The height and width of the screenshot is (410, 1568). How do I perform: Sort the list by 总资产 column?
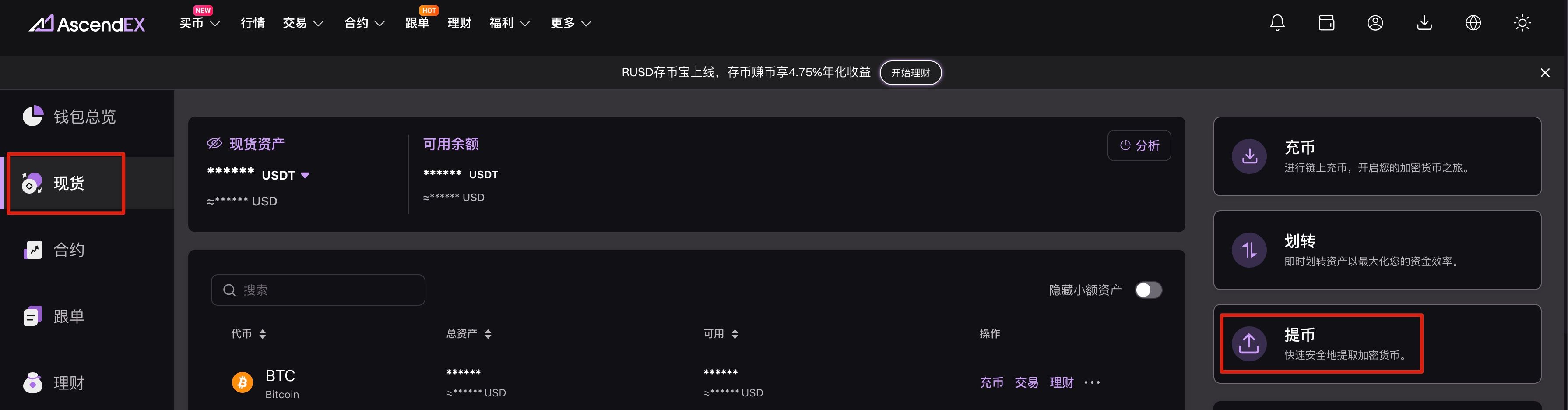468,334
